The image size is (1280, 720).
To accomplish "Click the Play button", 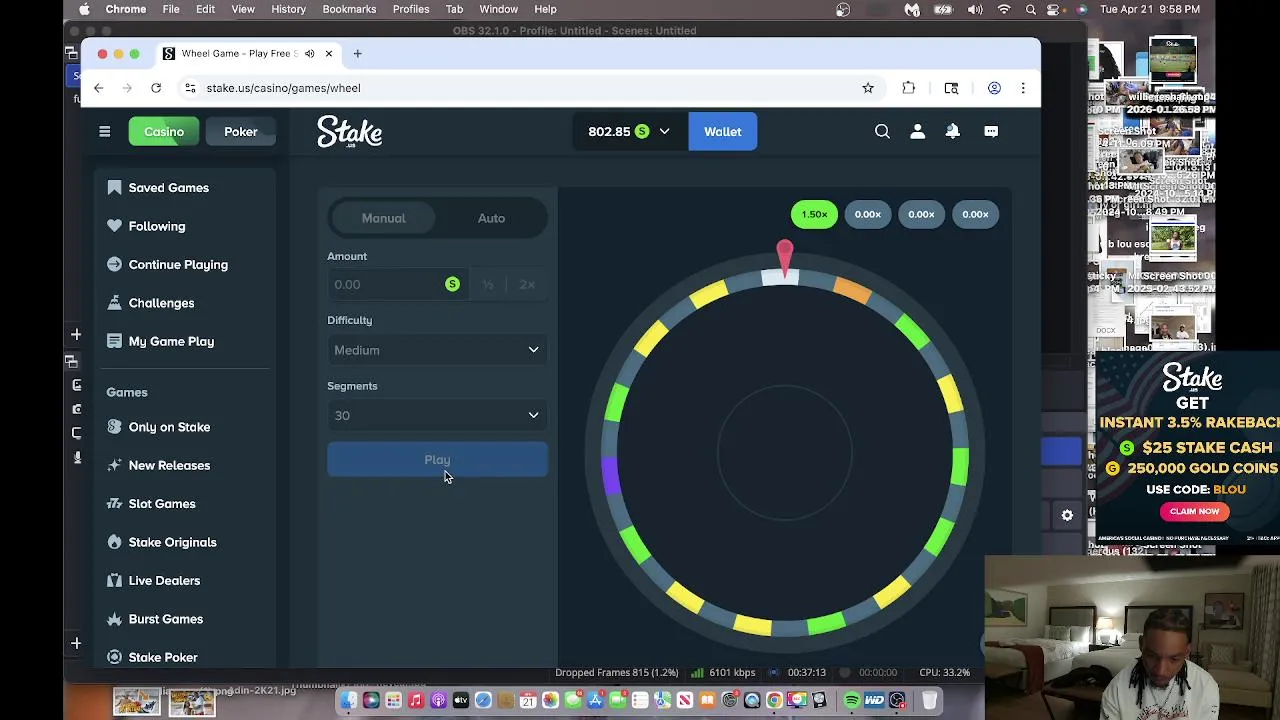I will click(437, 460).
